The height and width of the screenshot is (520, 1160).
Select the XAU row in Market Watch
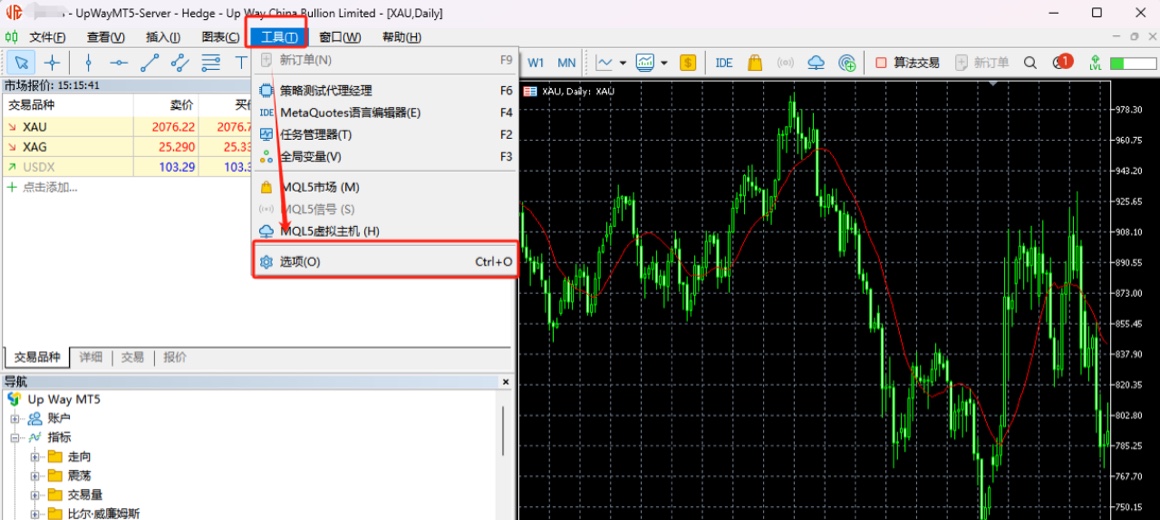[x=127, y=126]
